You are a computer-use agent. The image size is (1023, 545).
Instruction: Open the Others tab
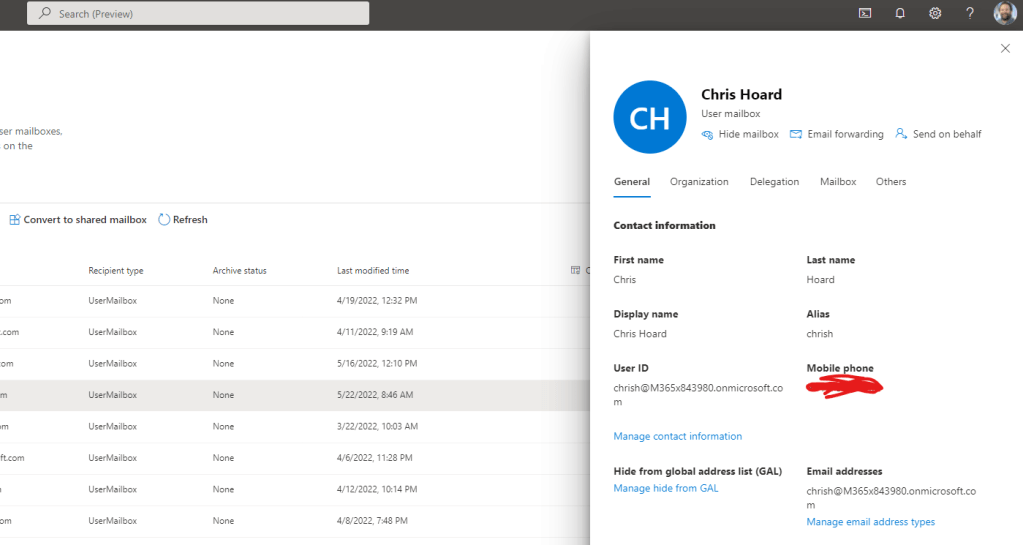891,182
